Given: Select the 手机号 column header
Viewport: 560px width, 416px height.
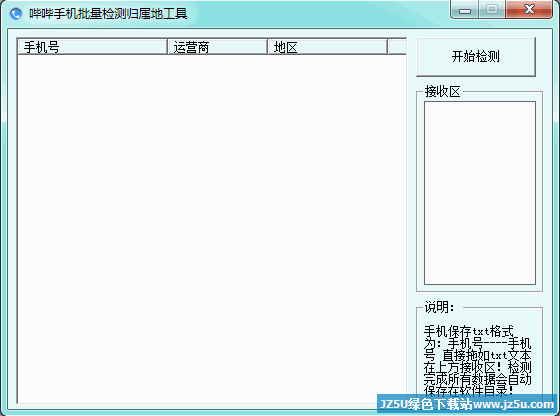Looking at the screenshot, I should coord(92,47).
